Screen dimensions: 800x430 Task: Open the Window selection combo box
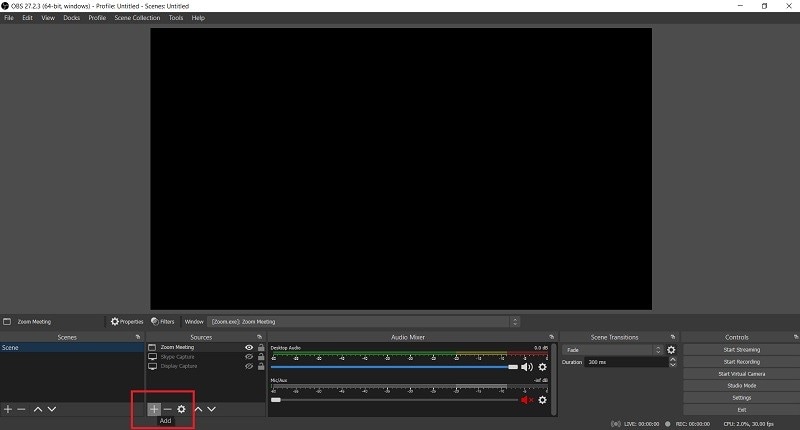pyautogui.click(x=364, y=322)
